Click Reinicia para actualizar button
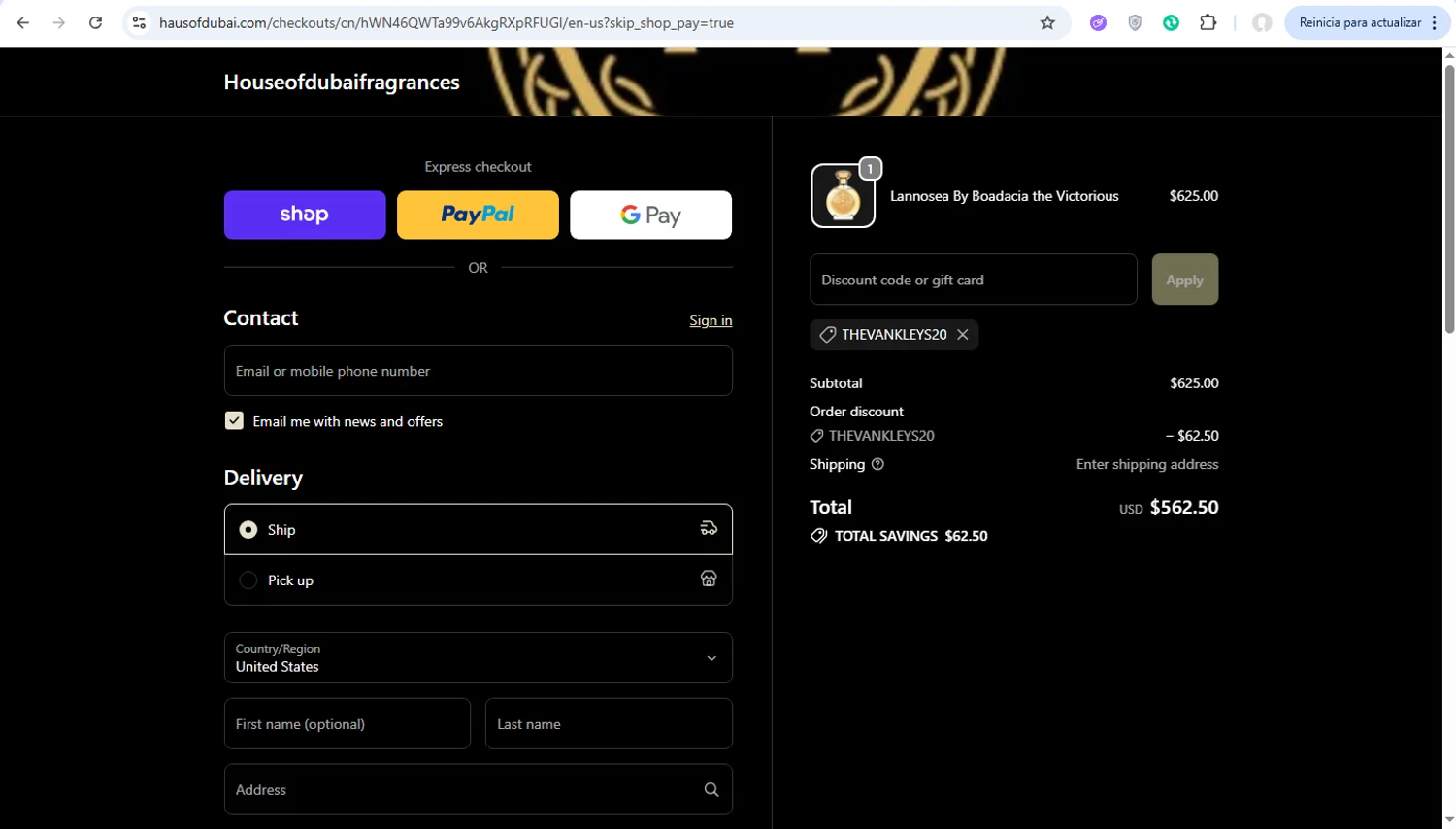This screenshot has height=829, width=1456. point(1360,22)
